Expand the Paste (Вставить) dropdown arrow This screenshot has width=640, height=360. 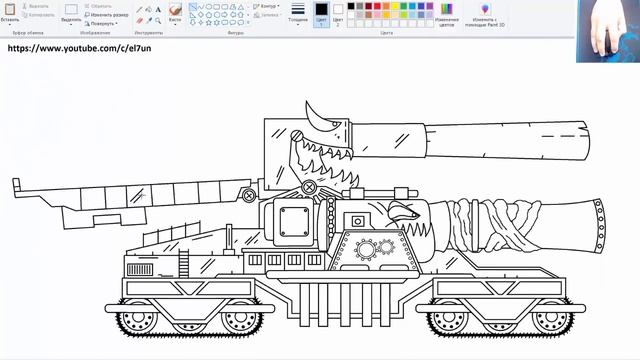pos(10,24)
